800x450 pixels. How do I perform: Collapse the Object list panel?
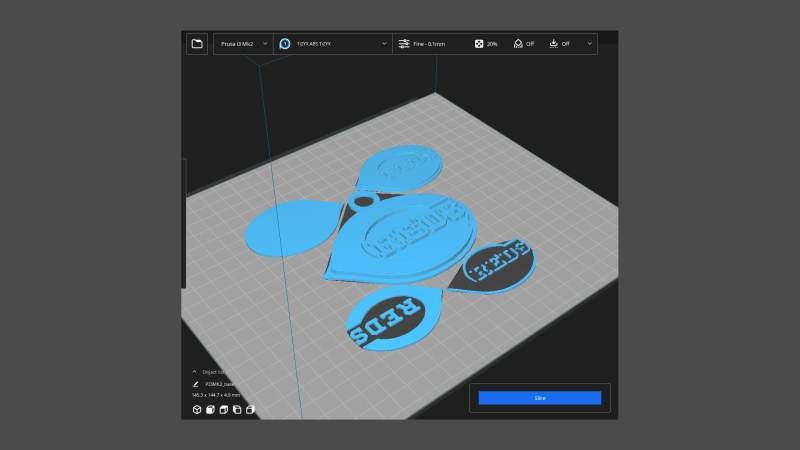click(x=194, y=372)
